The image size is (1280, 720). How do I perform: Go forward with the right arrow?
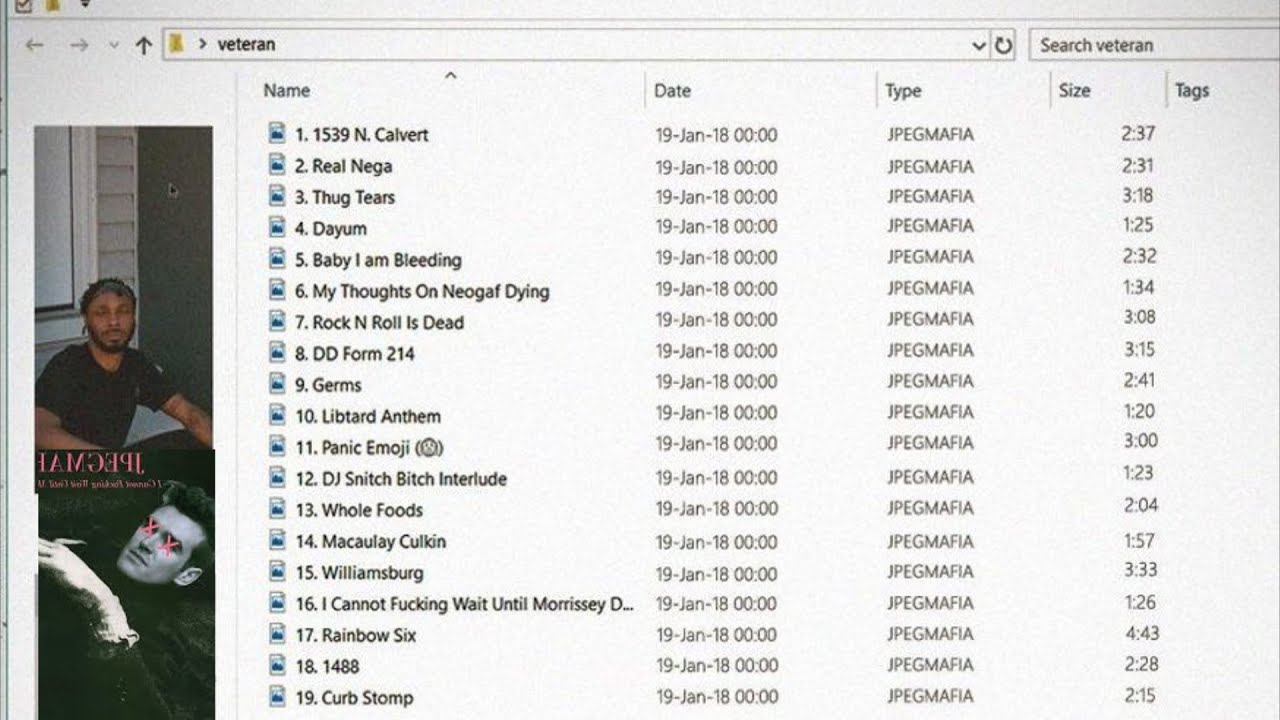point(80,45)
